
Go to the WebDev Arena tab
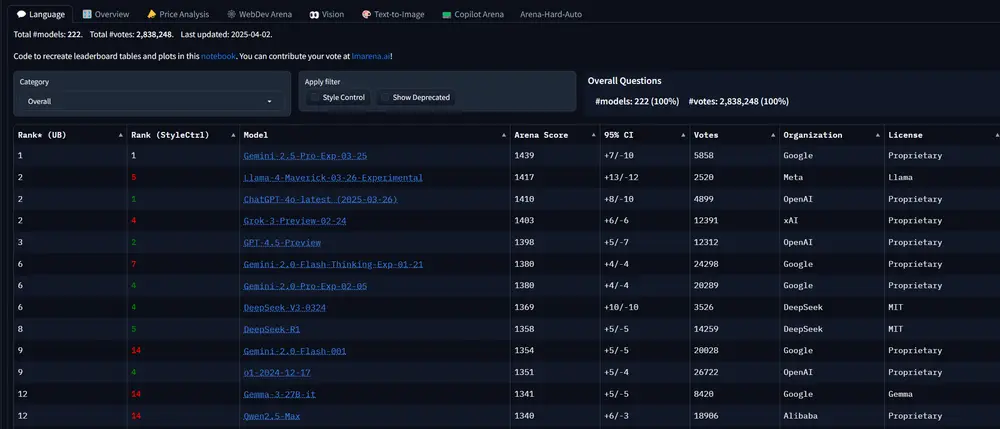point(260,14)
